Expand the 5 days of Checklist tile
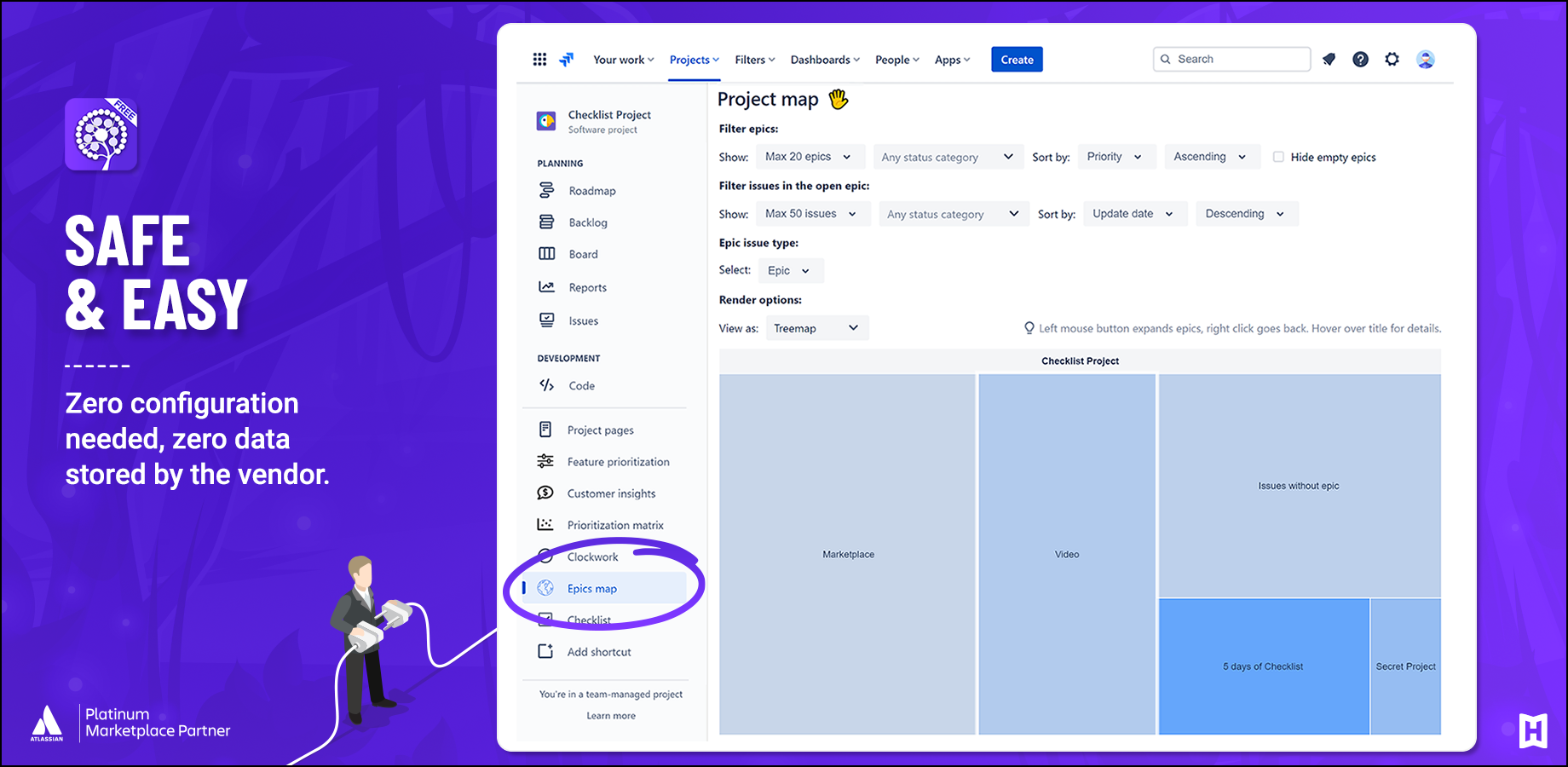The width and height of the screenshot is (1568, 767). tap(1264, 666)
